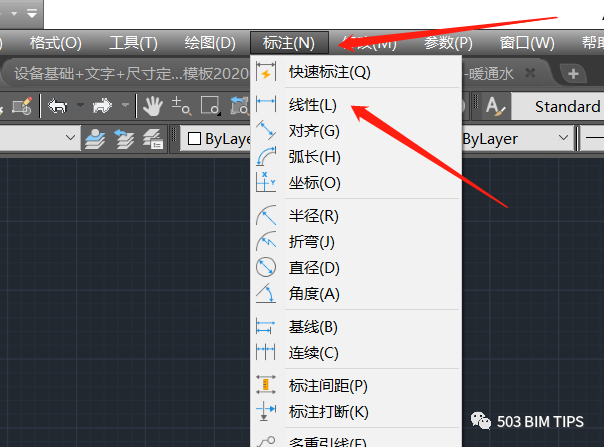Open the 窗口(W) menu
Viewport: 604px width, 447px height.
coord(527,43)
